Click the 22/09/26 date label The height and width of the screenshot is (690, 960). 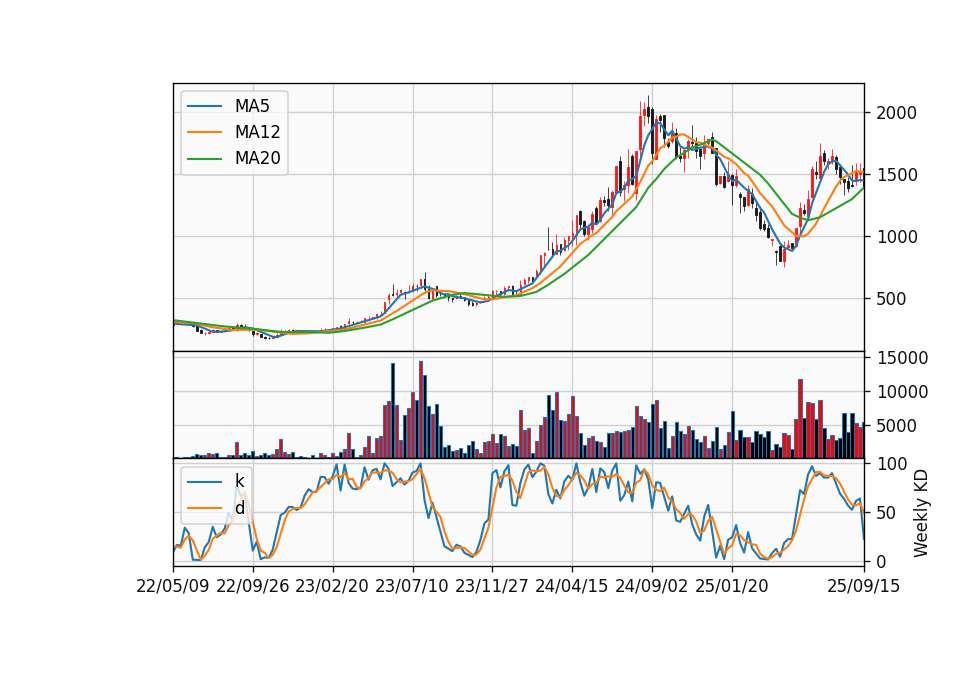tap(253, 586)
